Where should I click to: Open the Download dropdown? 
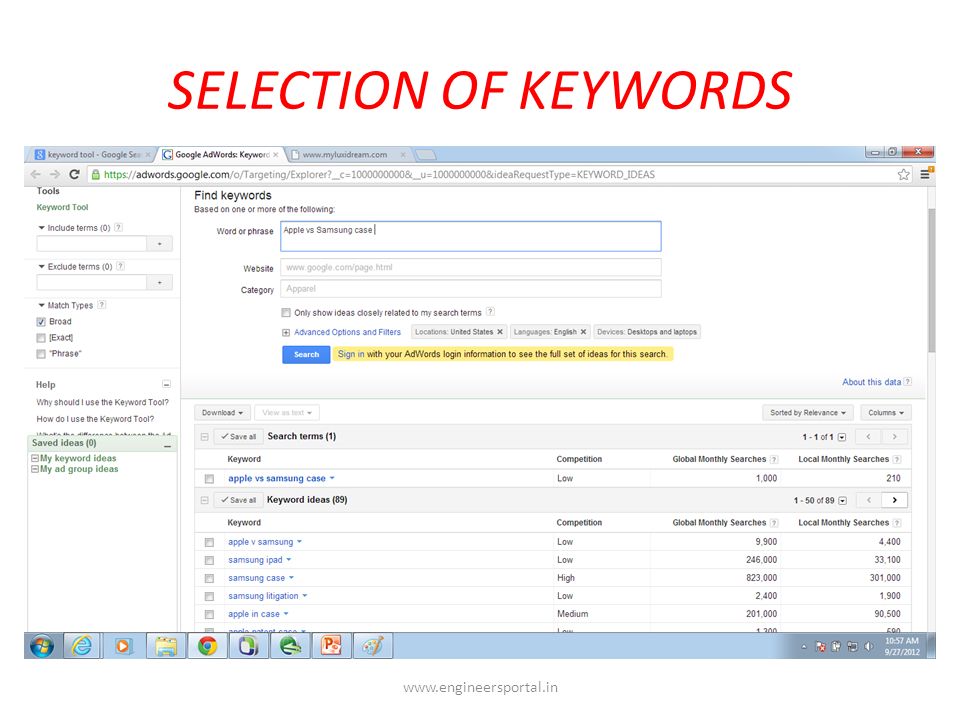pos(222,413)
